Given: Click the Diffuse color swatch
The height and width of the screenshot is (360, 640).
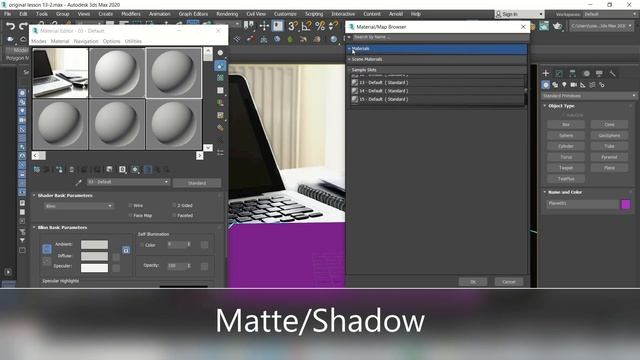Looking at the screenshot, I should point(94,256).
